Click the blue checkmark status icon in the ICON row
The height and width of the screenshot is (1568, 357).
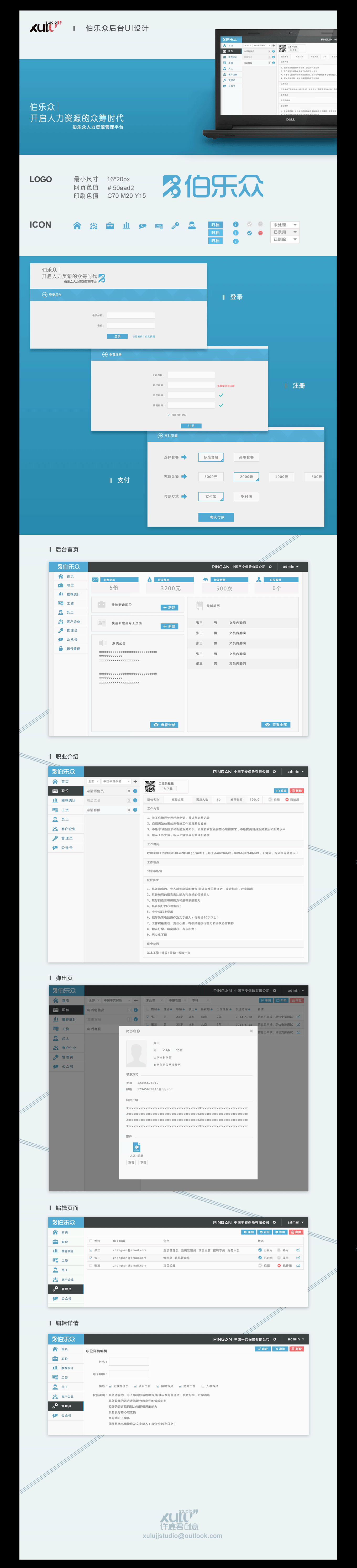click(x=249, y=233)
